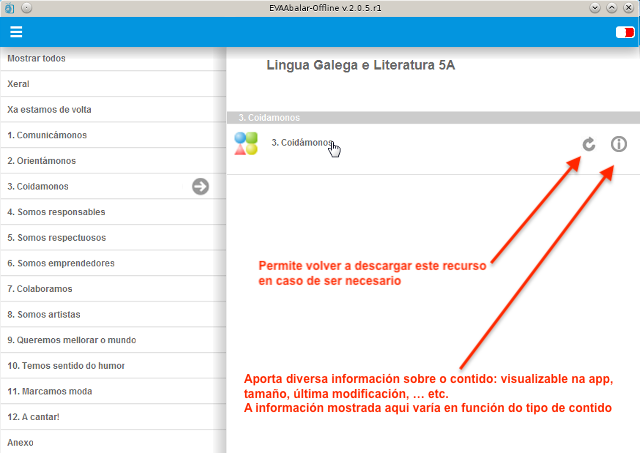
Task: Select unit 1. Comunicámonos
Action: [47, 135]
